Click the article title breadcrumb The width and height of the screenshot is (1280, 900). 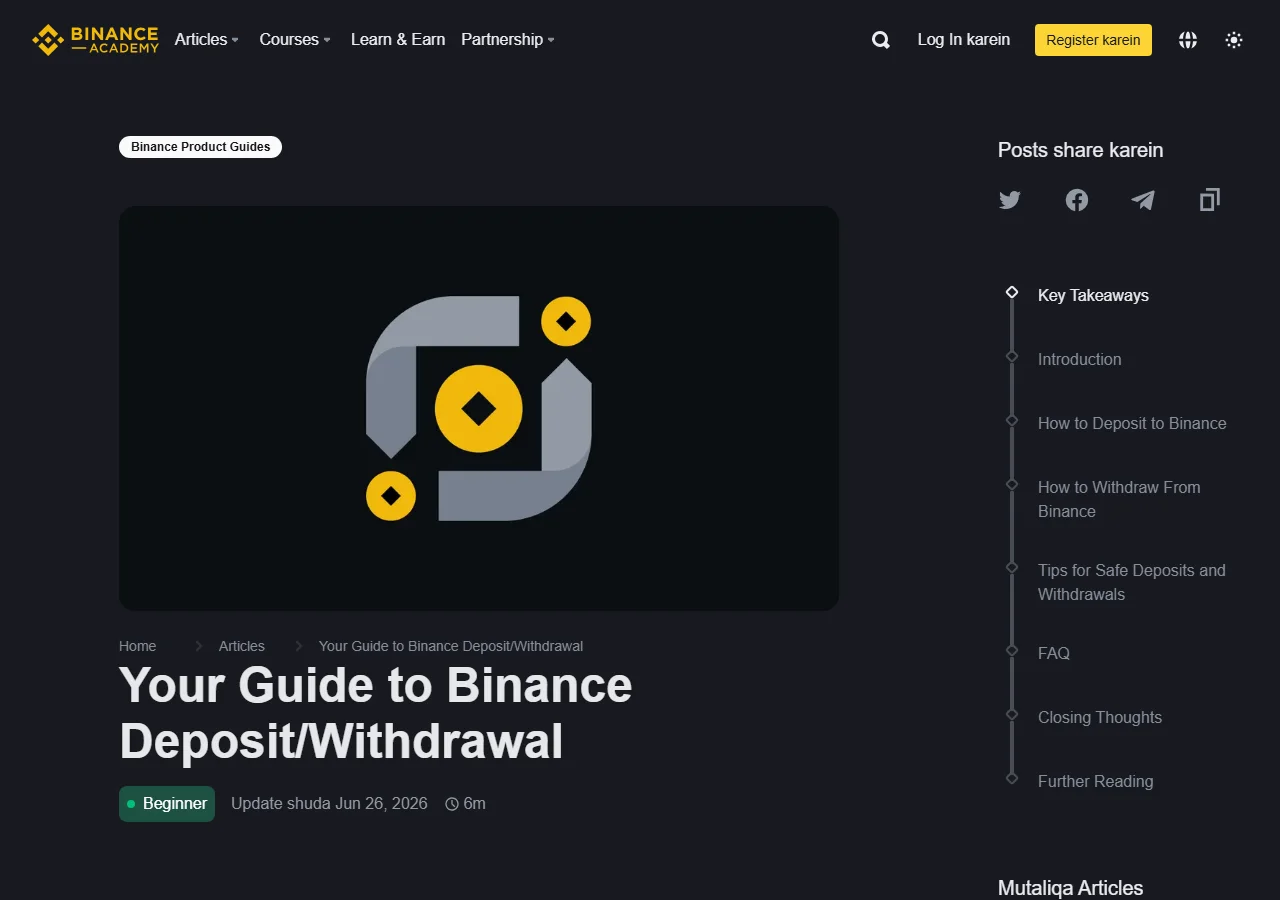click(451, 646)
